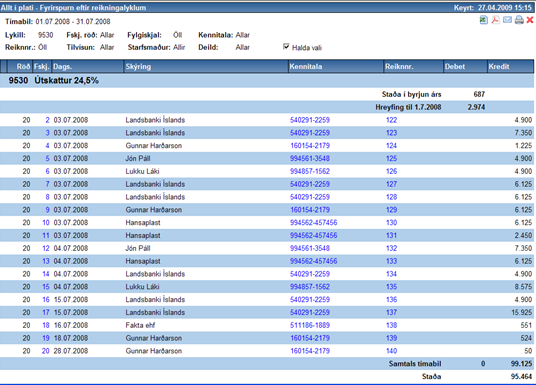The image size is (536, 385).
Task: Open invoice number 133 link
Action: 391,261
